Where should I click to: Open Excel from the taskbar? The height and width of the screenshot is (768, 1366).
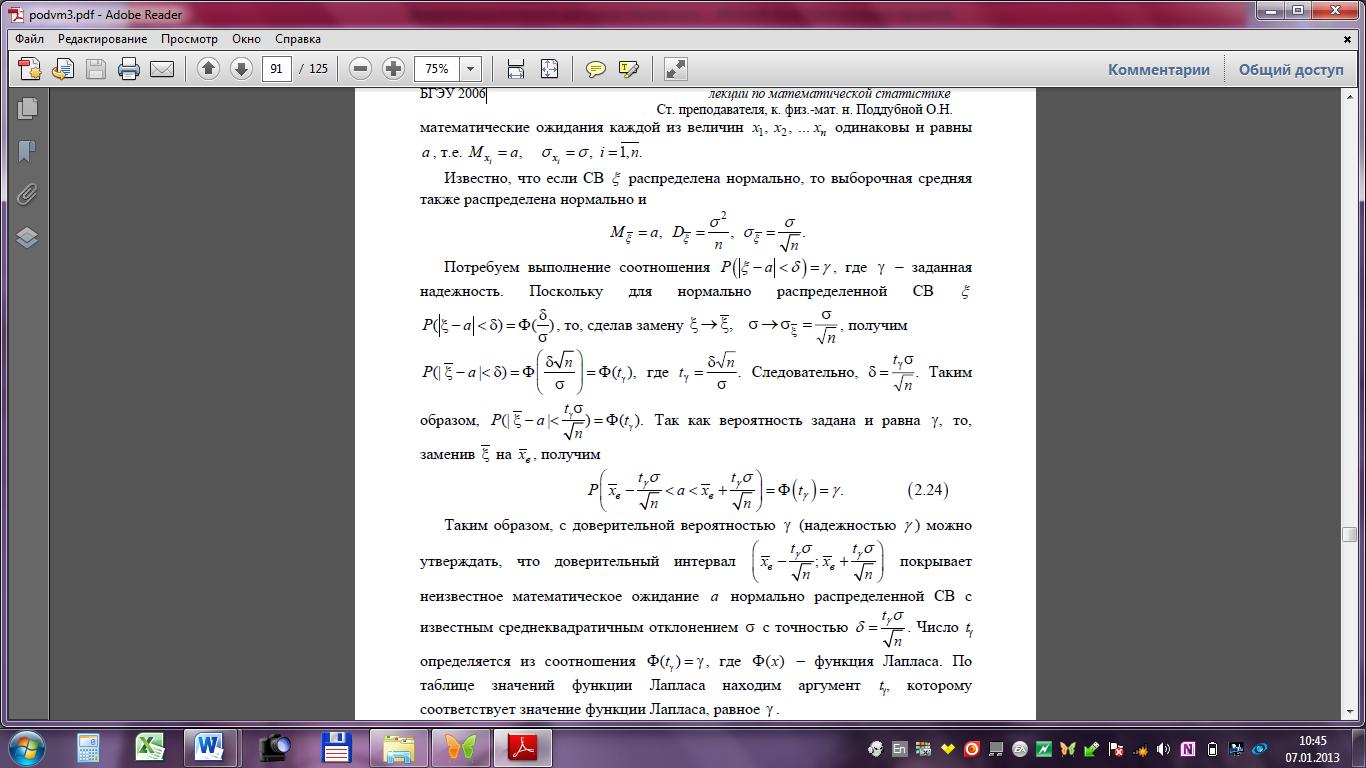click(x=150, y=747)
